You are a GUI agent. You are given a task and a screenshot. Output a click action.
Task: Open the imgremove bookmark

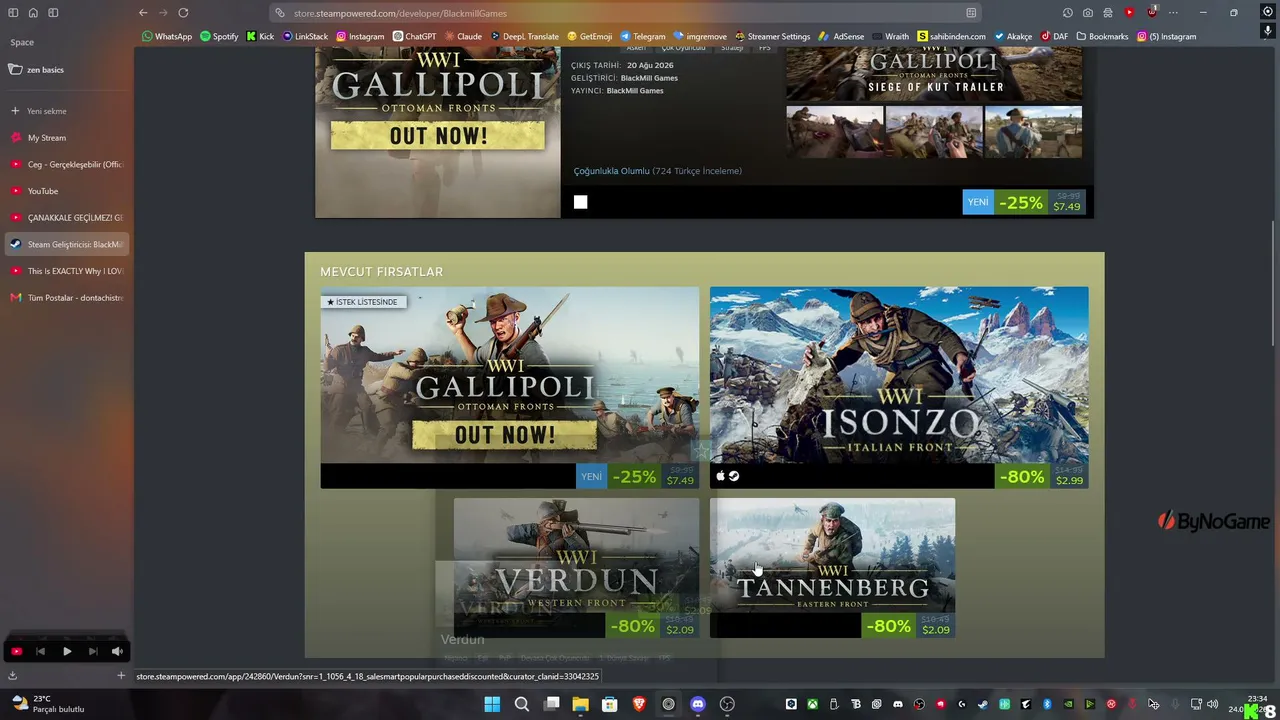(700, 36)
